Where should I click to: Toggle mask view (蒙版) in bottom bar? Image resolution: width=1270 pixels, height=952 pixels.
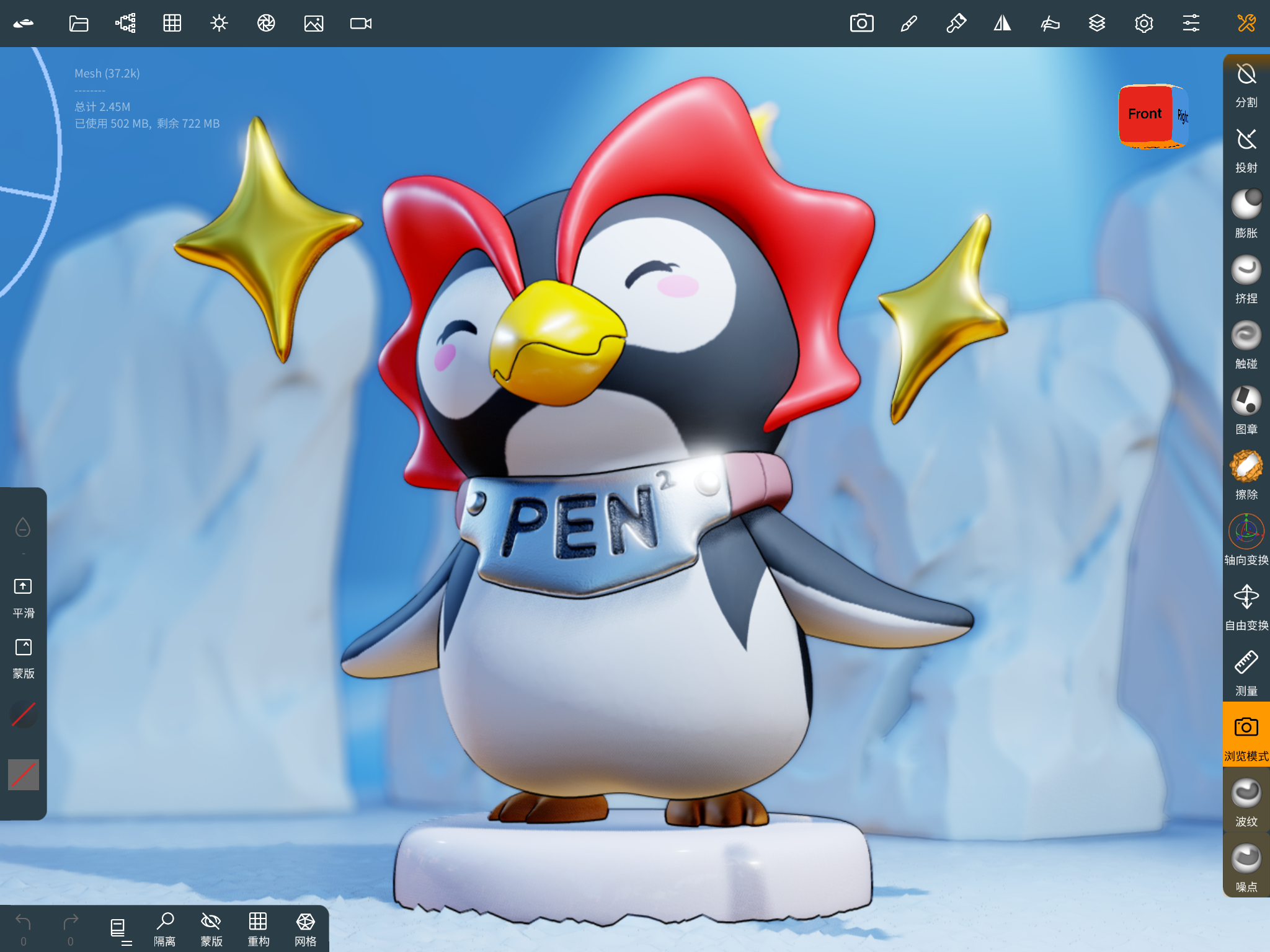coord(211,927)
